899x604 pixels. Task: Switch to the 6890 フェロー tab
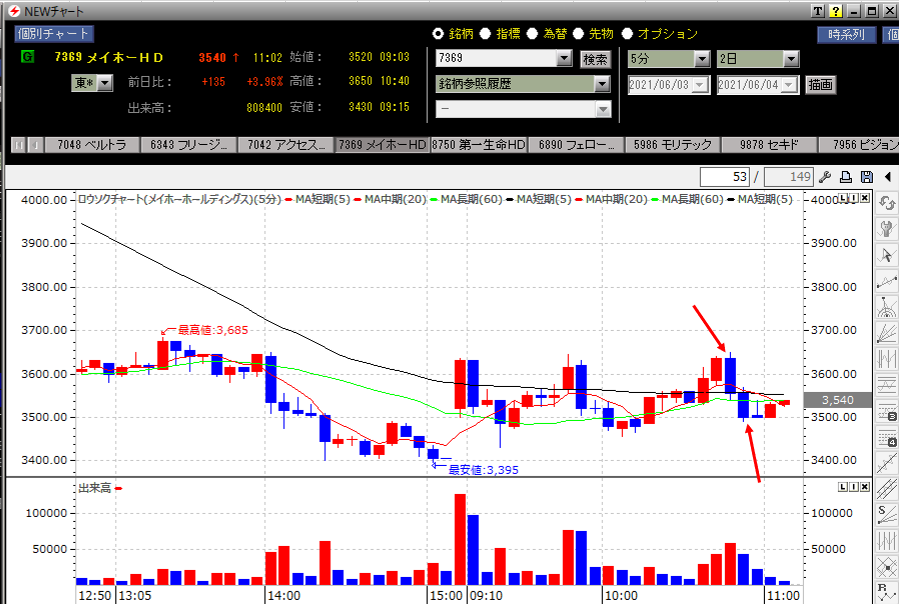pyautogui.click(x=576, y=145)
